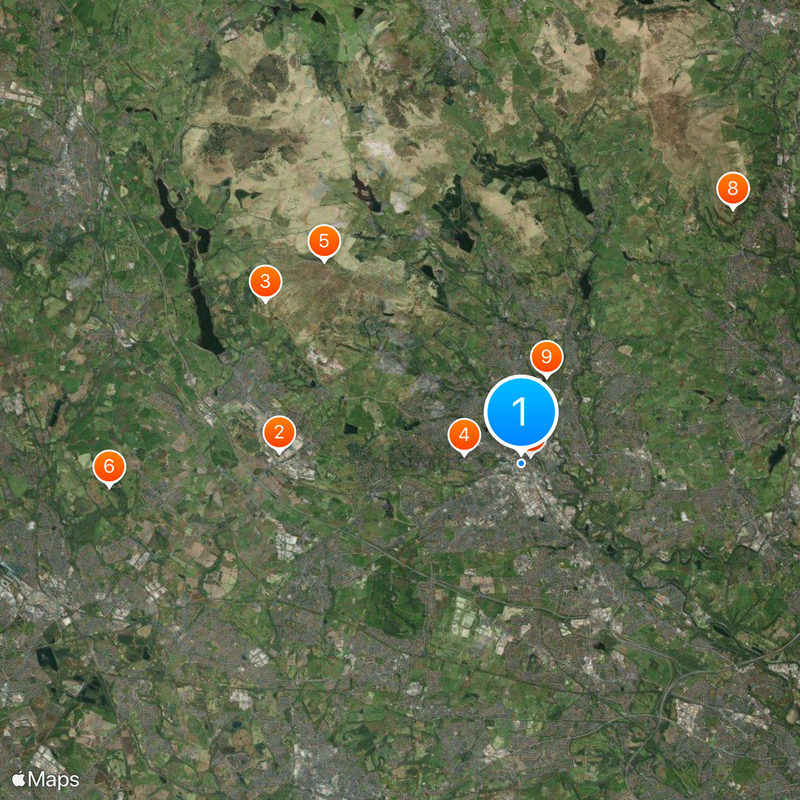
Task: Click the small blue current-location dot
Action: (521, 463)
